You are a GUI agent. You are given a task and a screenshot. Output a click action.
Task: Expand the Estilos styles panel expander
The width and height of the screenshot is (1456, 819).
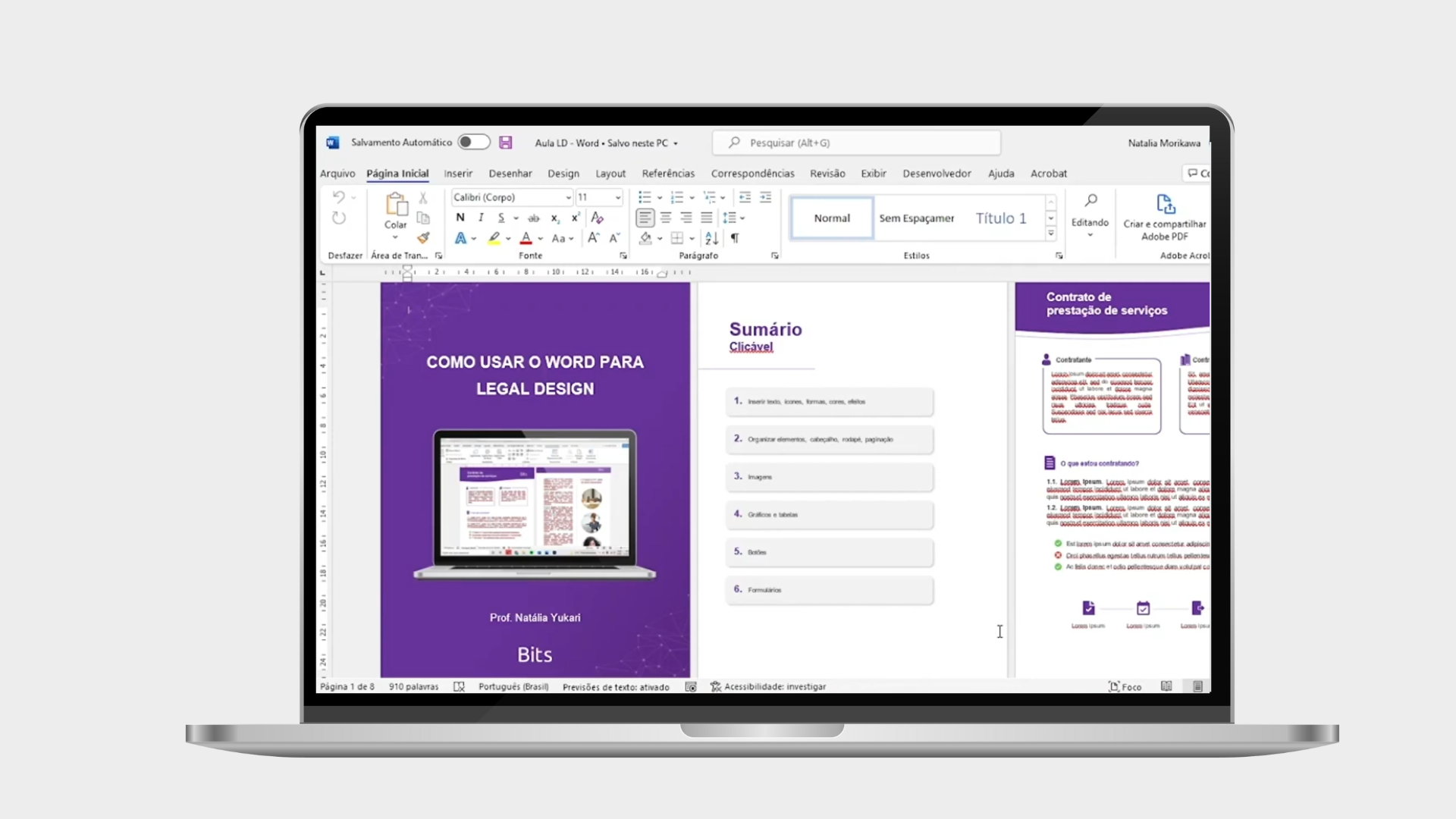[1058, 255]
